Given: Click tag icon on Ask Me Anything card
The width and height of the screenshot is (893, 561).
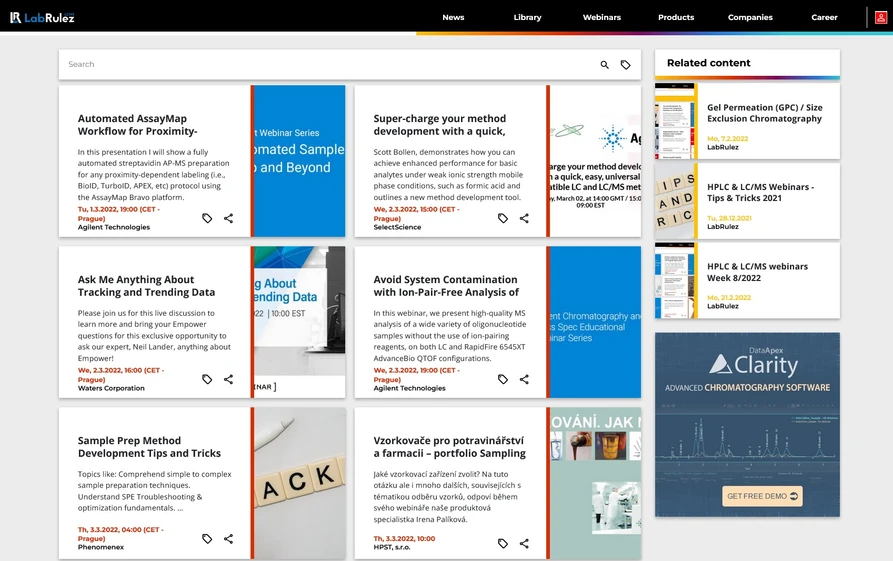Looking at the screenshot, I should (207, 379).
